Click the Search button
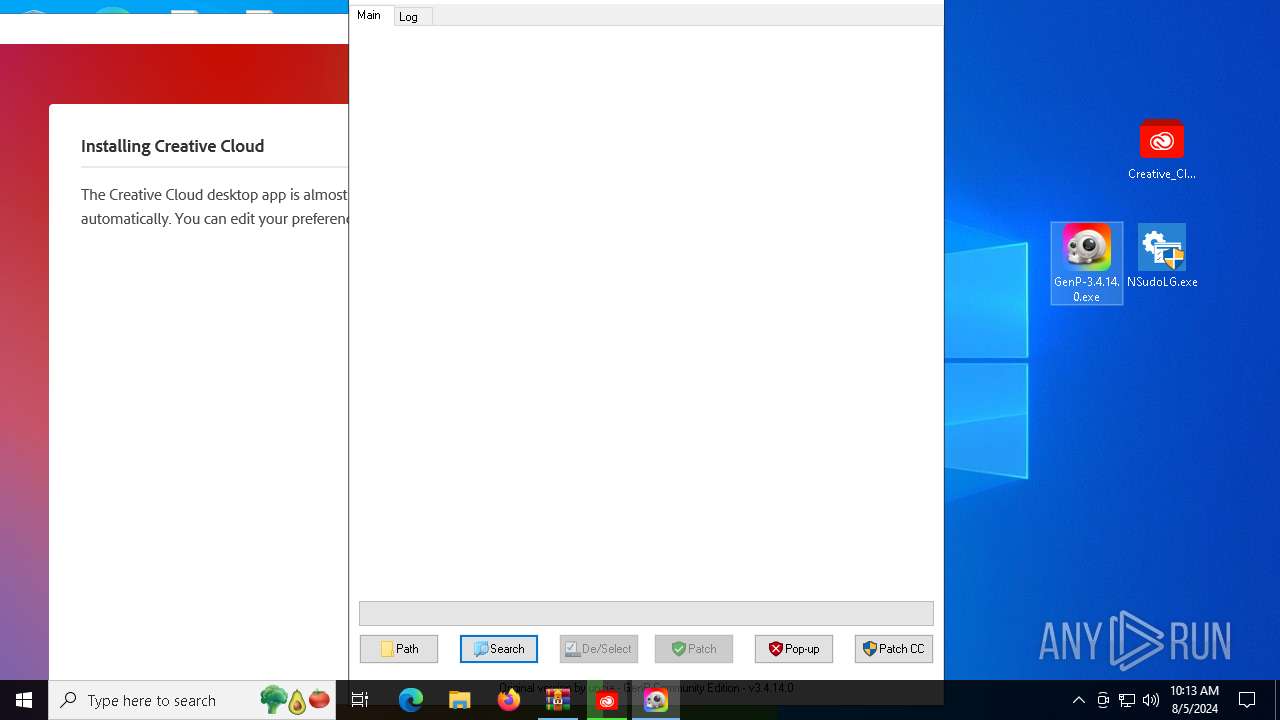This screenshot has height=720, width=1280. pyautogui.click(x=499, y=649)
